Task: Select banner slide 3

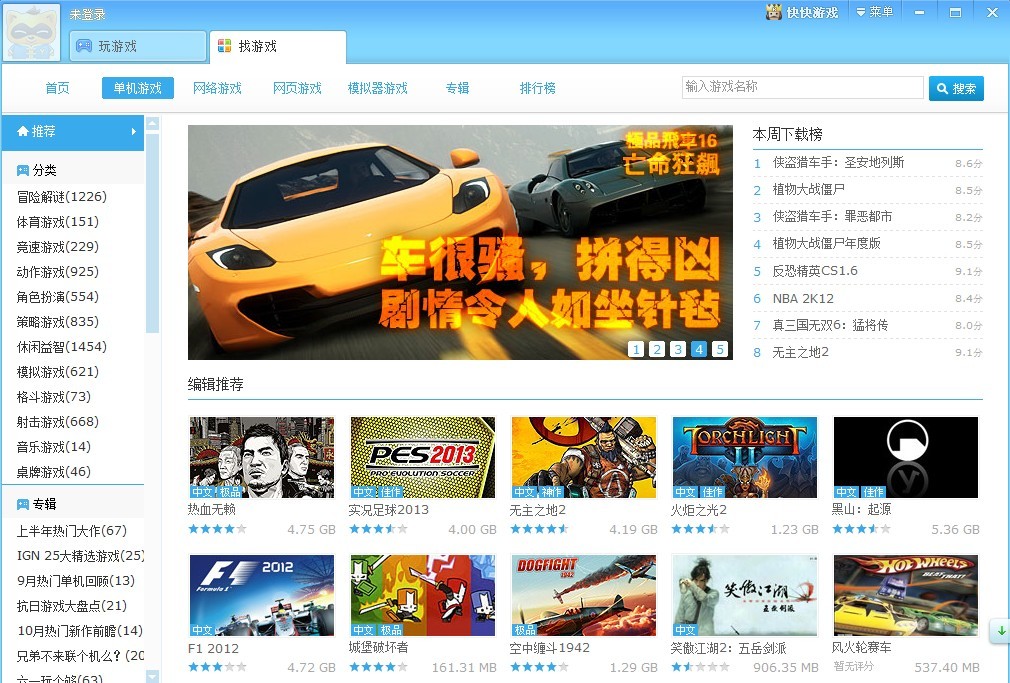Action: [x=678, y=349]
